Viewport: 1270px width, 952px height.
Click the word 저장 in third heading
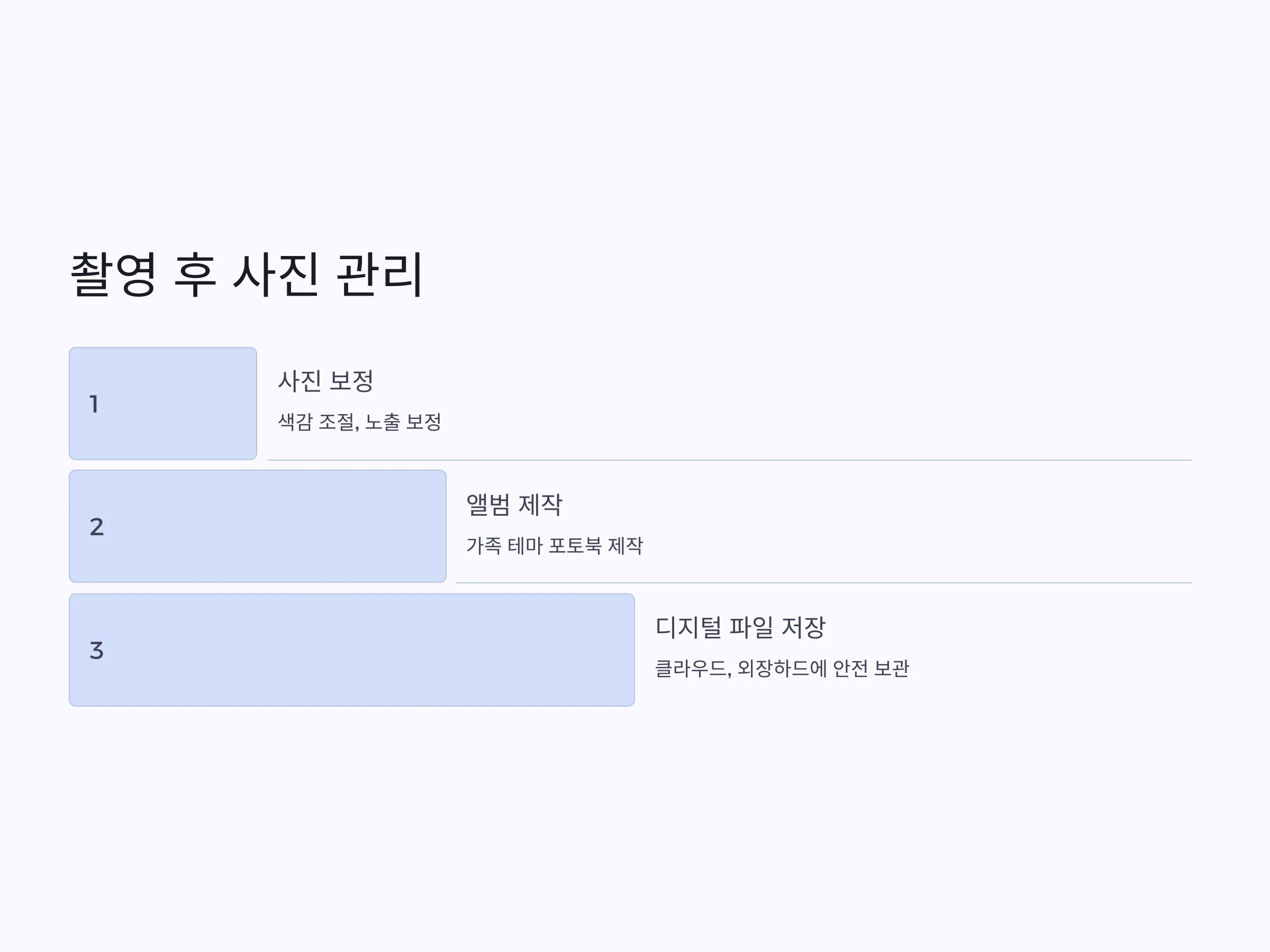[x=803, y=627]
